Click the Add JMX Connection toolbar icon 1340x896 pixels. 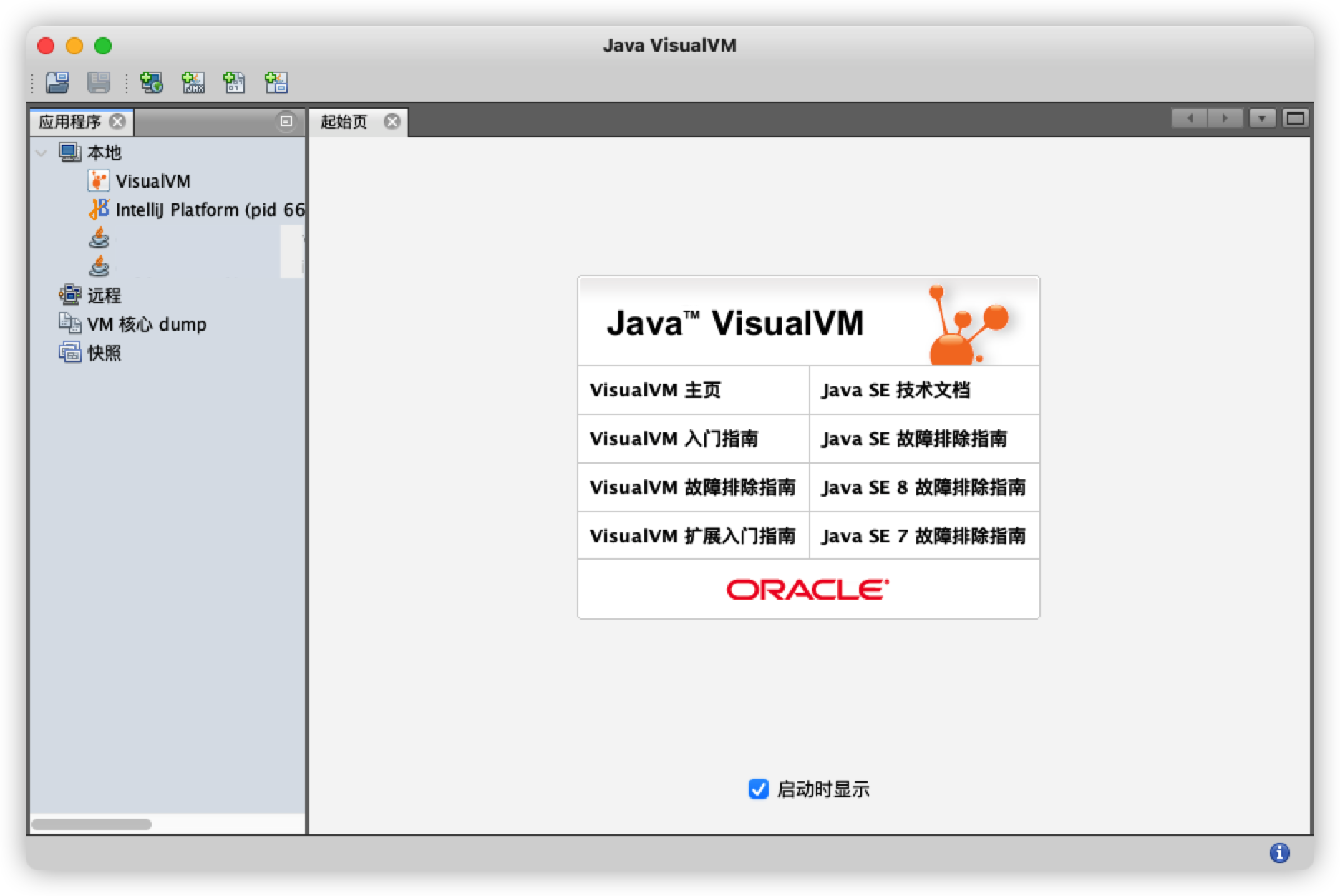pos(193,83)
